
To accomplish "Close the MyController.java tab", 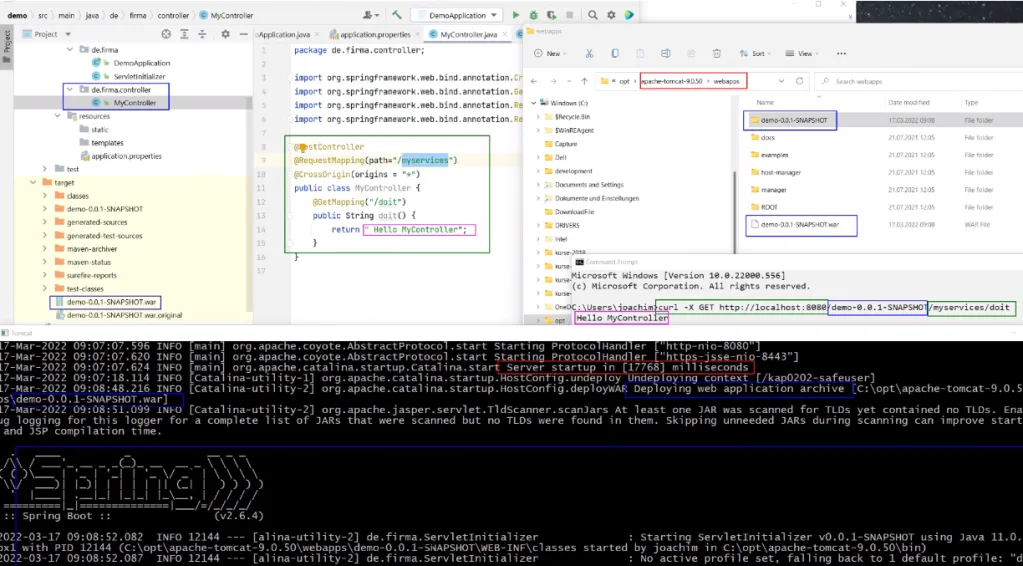I will 504,35.
